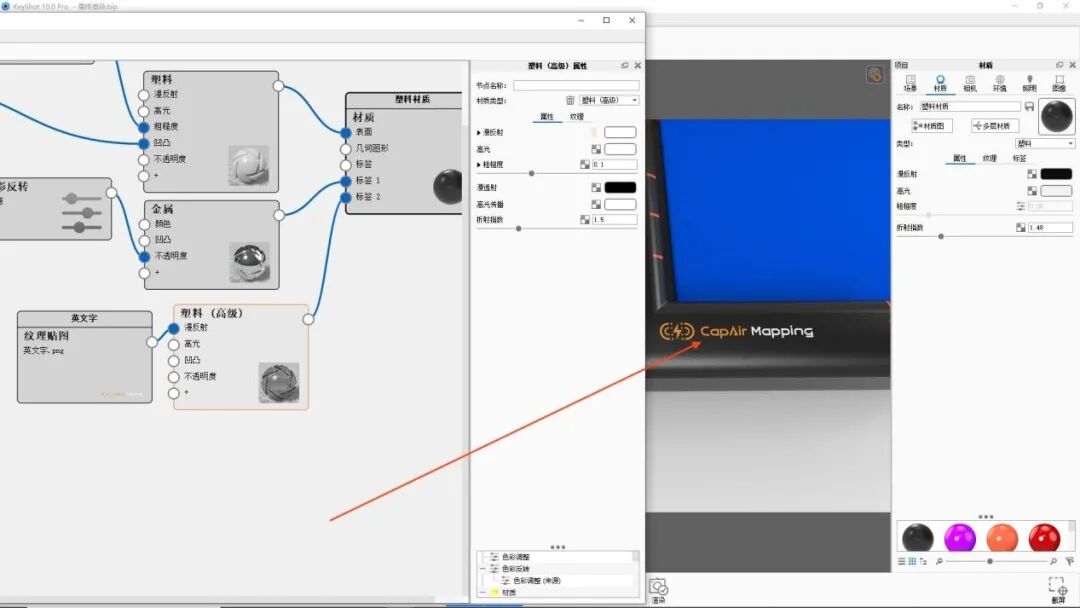The height and width of the screenshot is (608, 1080).
Task: Select the red material sphere thumbnail
Action: coord(1045,537)
